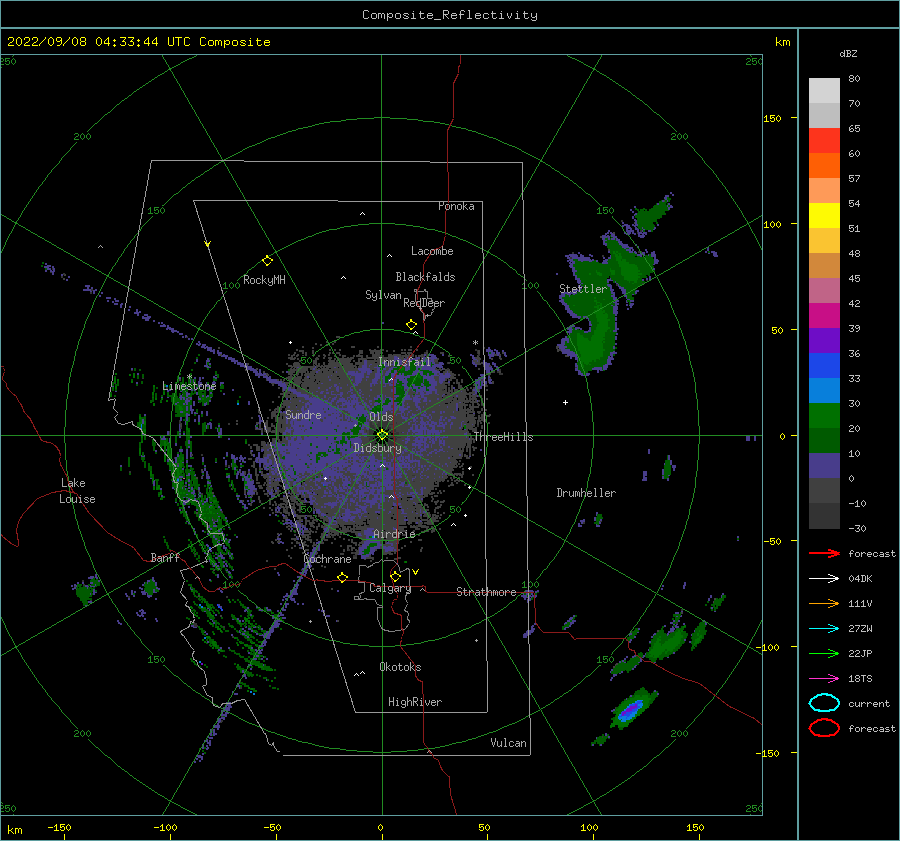Click the yellow diamond marker over Calgary
900x841 pixels.
395,576
